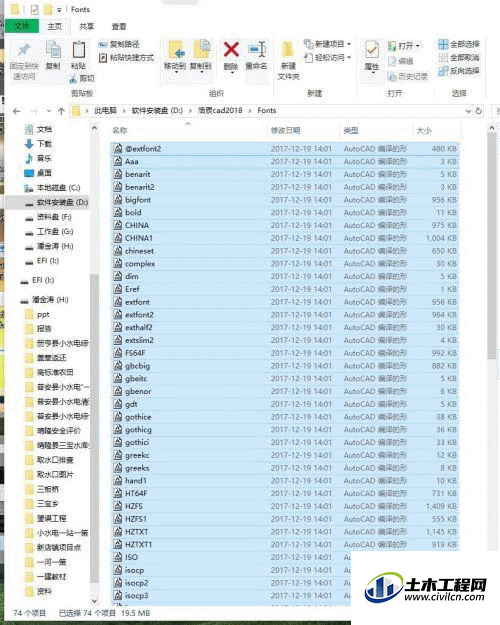Select the HZTXT1 file

click(285, 544)
